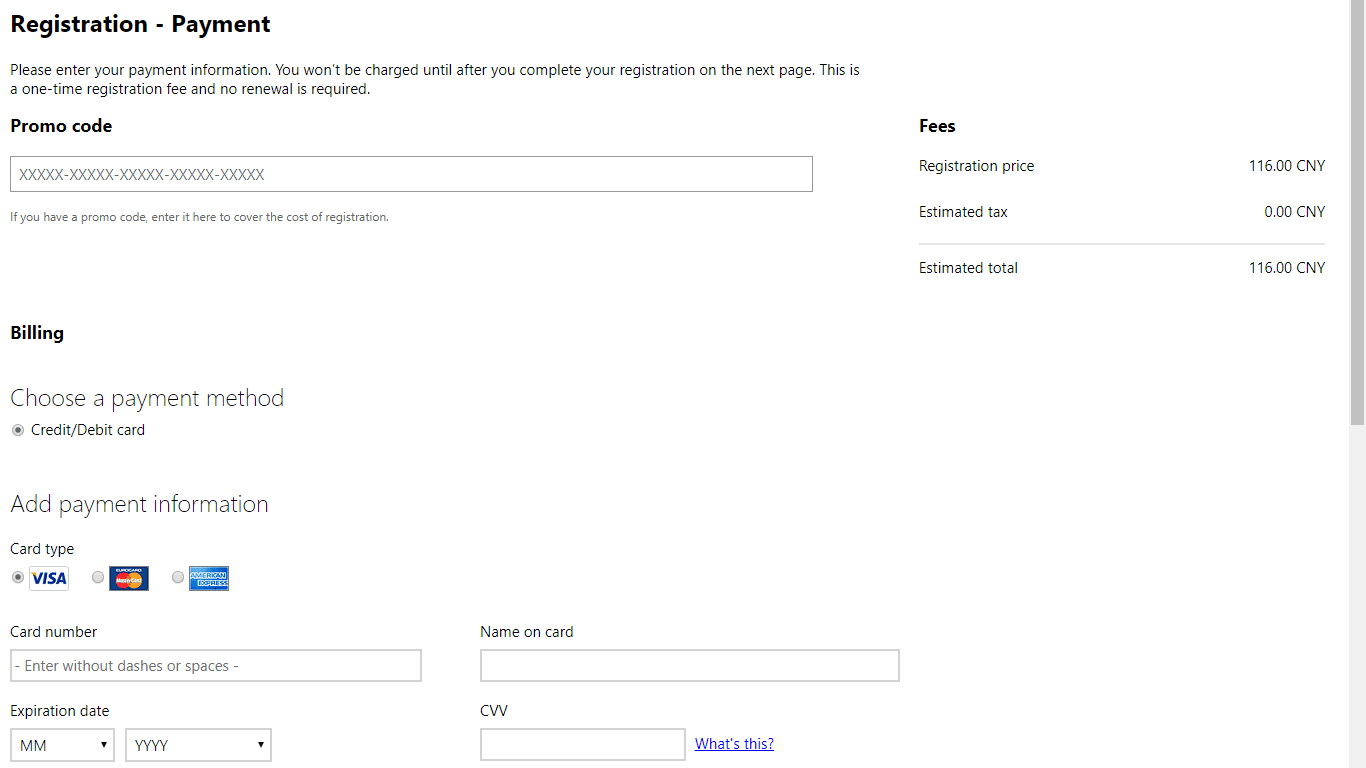Click the "Expiration date" label

tap(60, 711)
